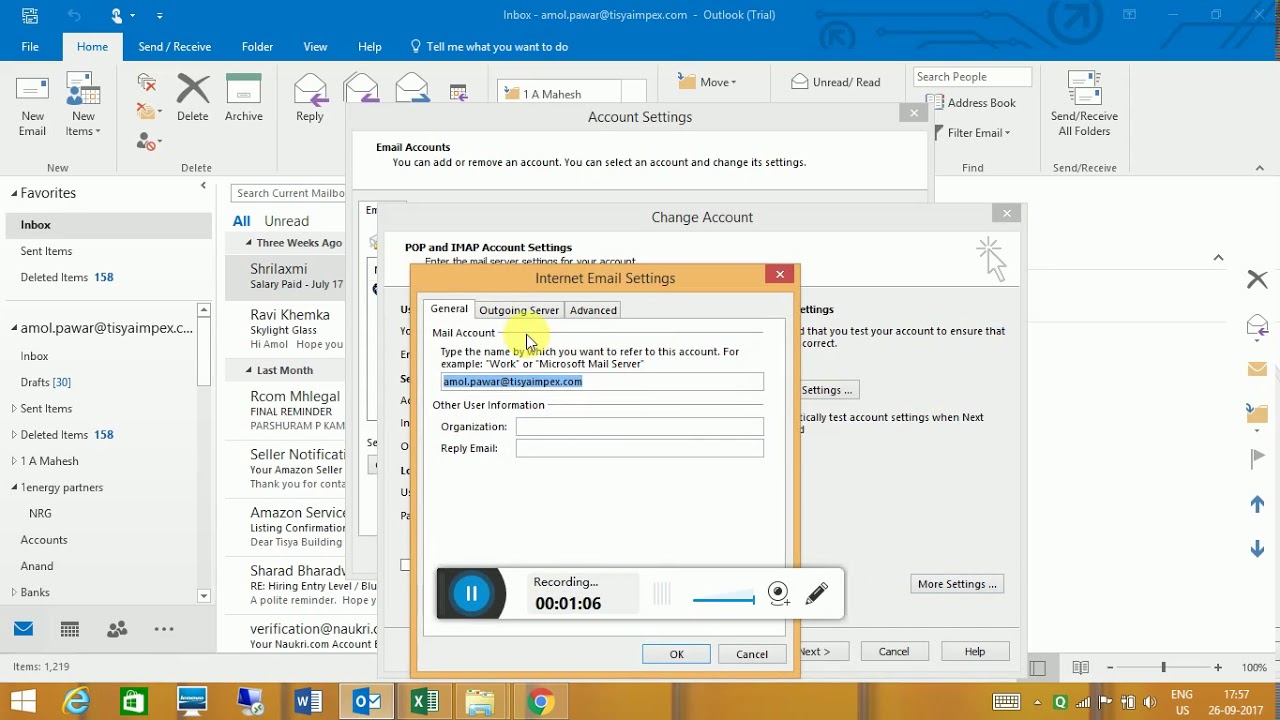Click More Settings button in Change Account
The image size is (1280, 720).
click(957, 584)
